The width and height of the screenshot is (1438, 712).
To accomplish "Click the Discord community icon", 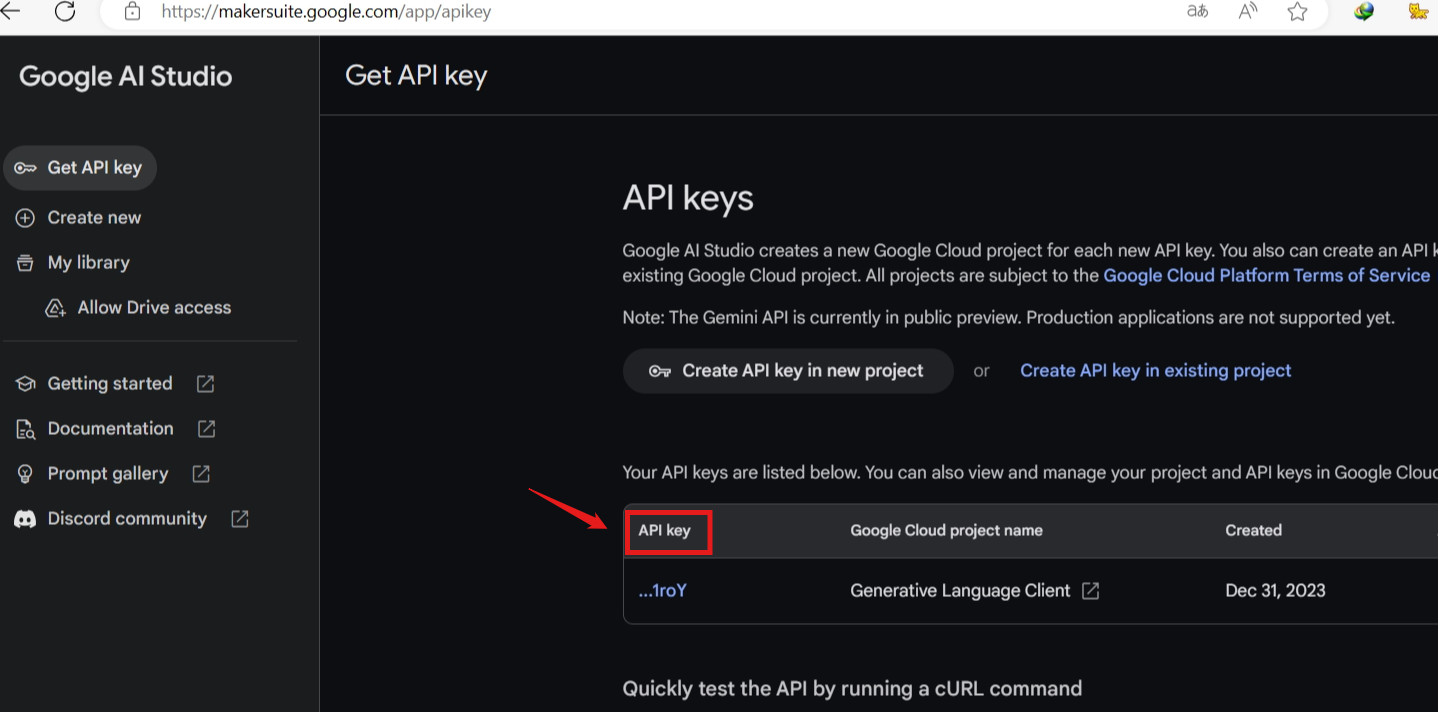I will pyautogui.click(x=24, y=518).
